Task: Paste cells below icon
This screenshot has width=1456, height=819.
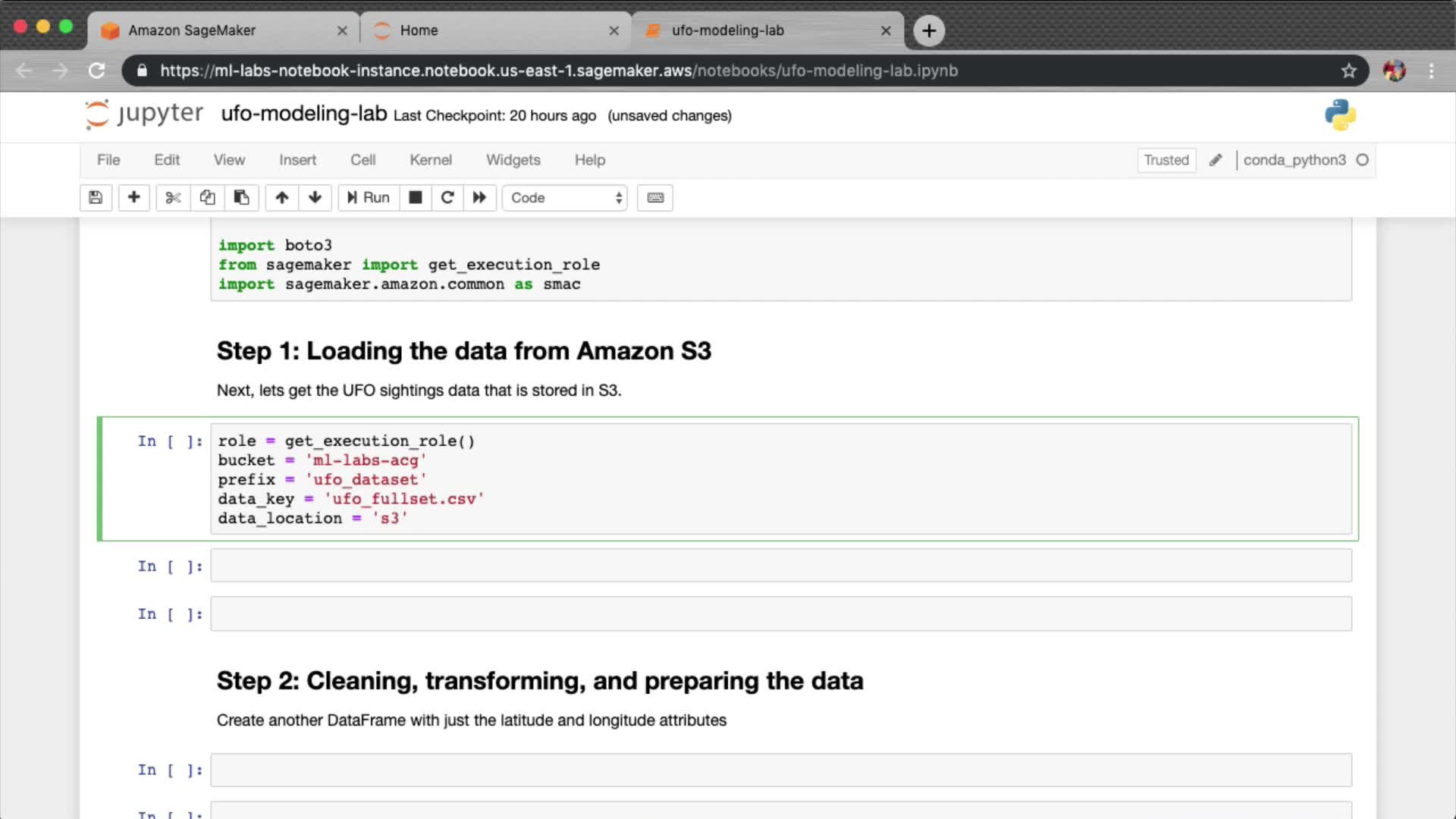Action: [241, 198]
